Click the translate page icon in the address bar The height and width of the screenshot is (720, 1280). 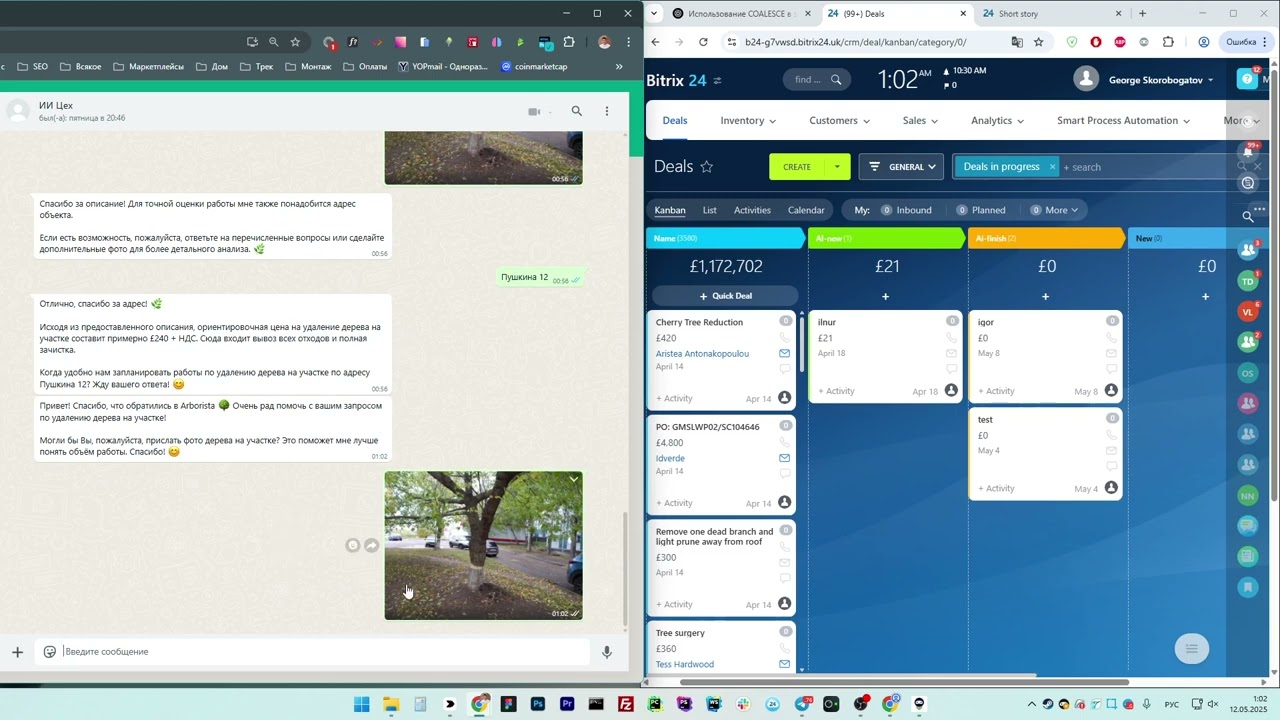pos(1017,42)
